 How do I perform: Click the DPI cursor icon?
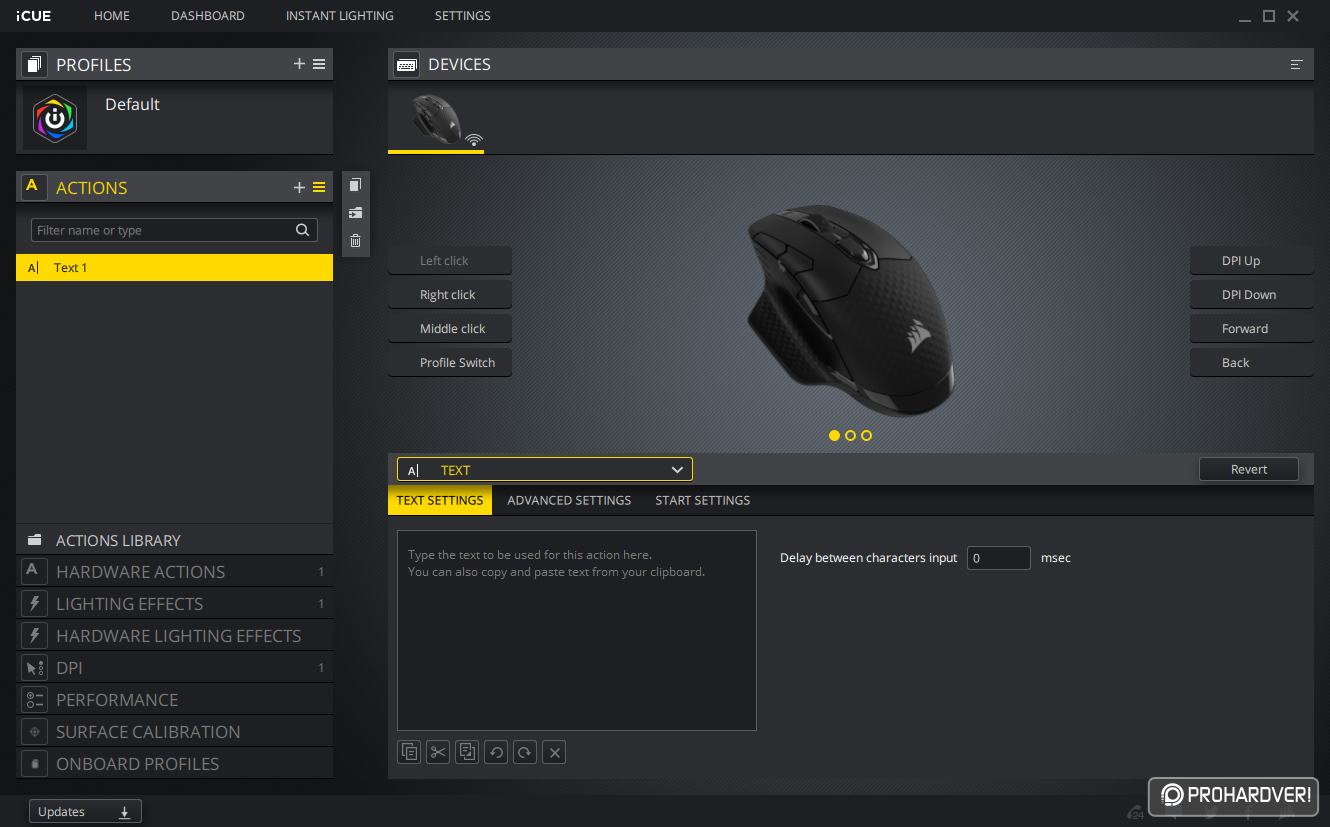coord(33,668)
